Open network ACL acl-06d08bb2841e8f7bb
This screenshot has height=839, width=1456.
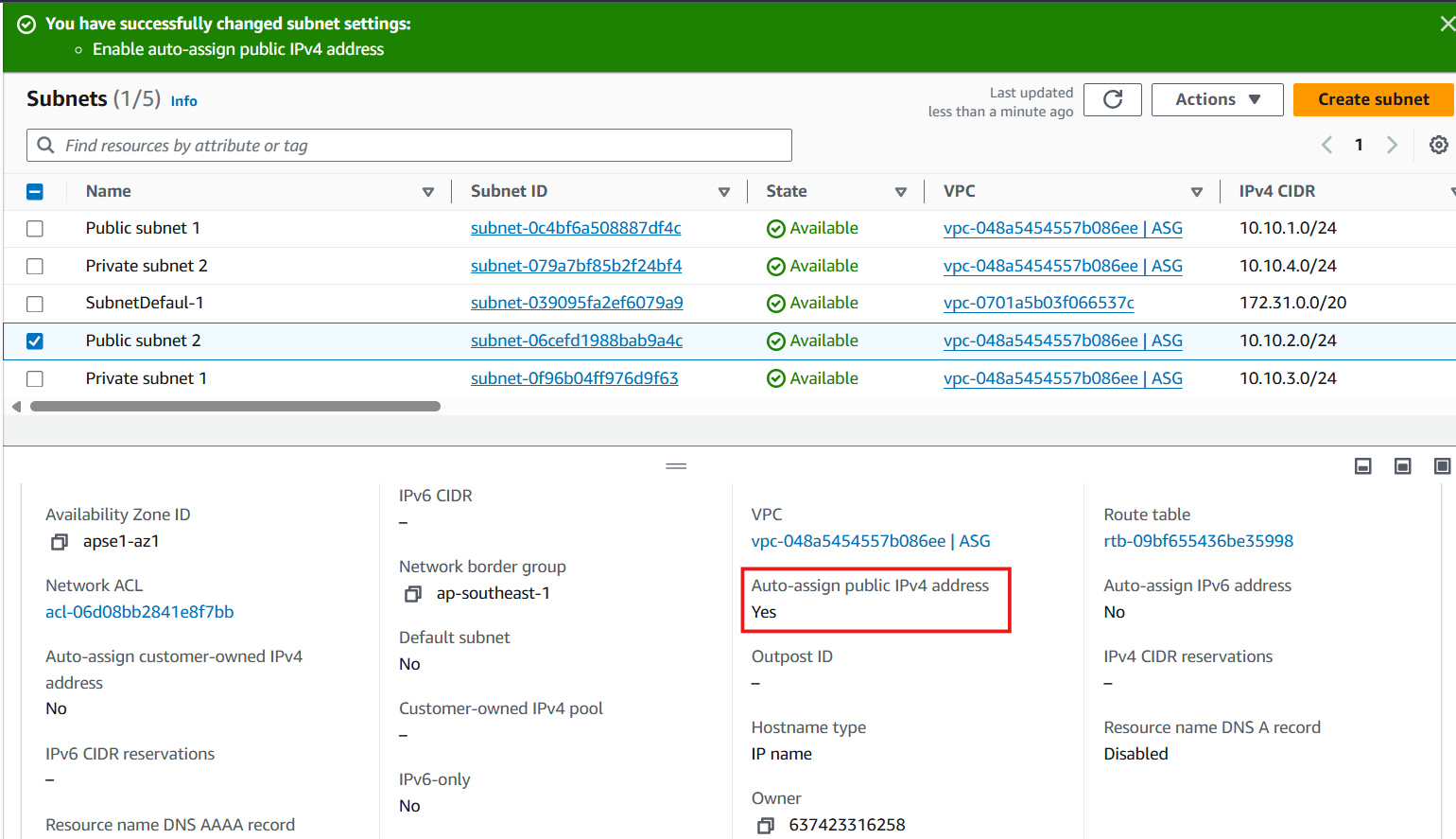coord(140,612)
